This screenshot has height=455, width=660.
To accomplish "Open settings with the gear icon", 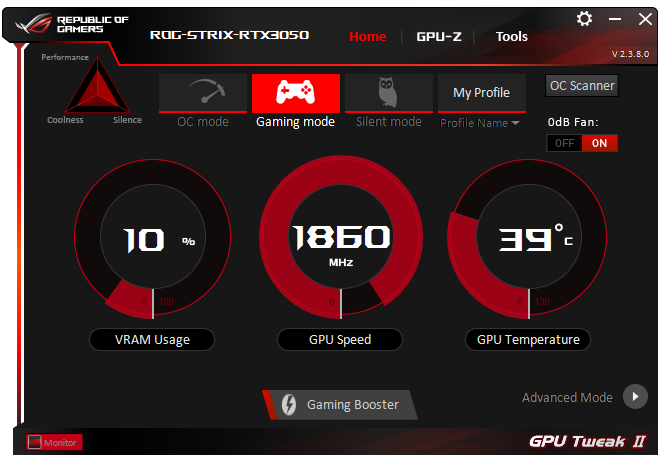I will pyautogui.click(x=584, y=19).
